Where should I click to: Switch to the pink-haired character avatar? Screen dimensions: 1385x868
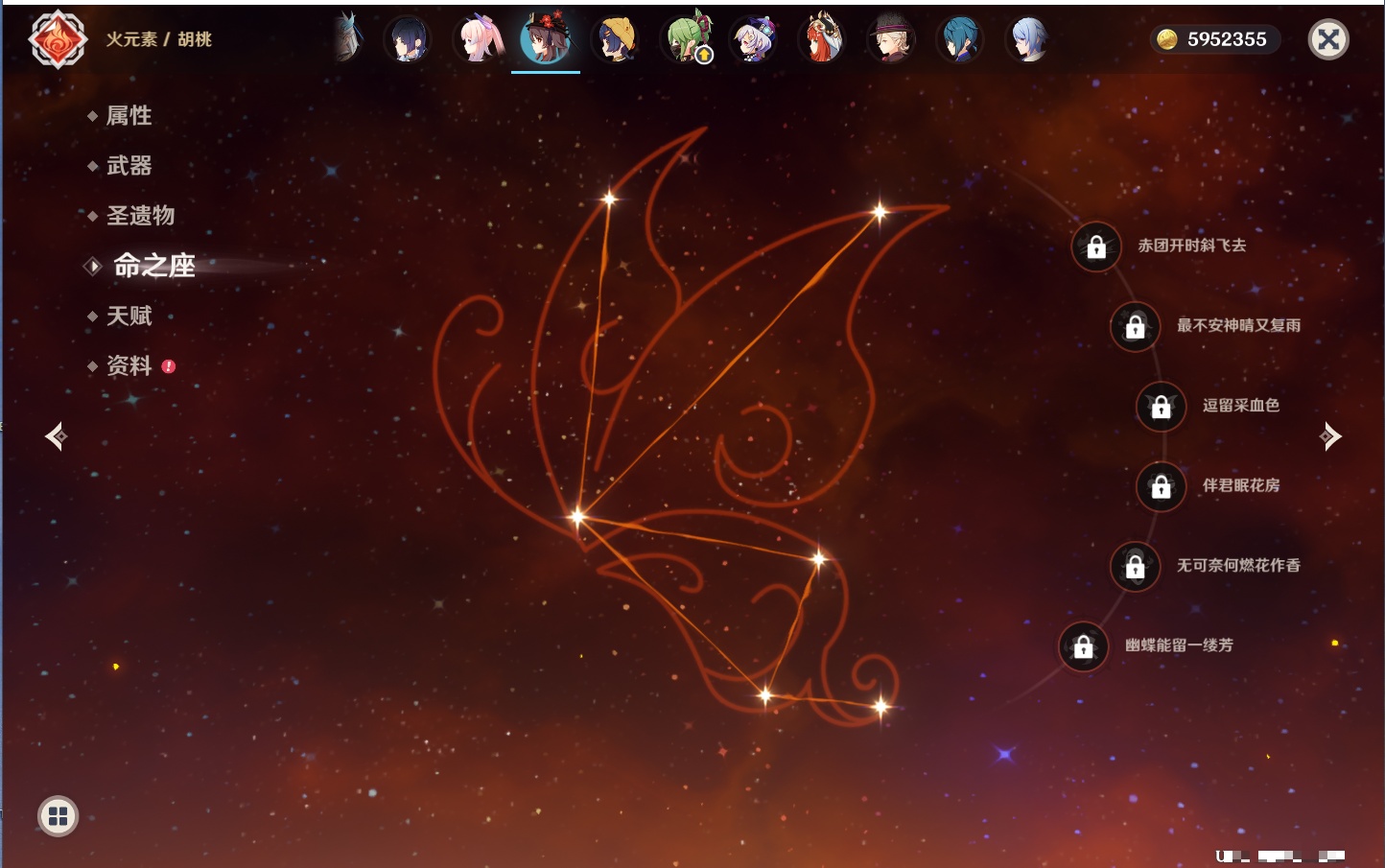(x=477, y=39)
